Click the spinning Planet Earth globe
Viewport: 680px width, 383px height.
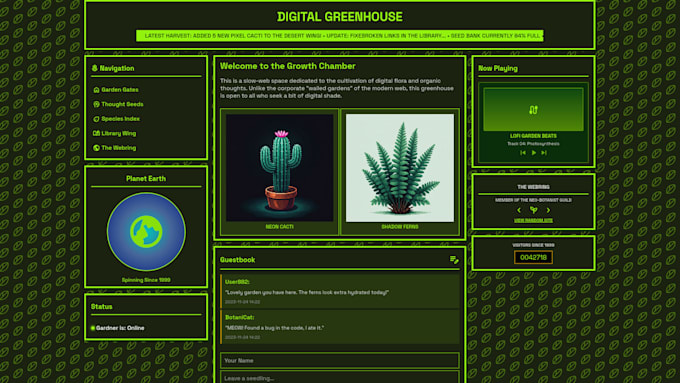(x=146, y=232)
